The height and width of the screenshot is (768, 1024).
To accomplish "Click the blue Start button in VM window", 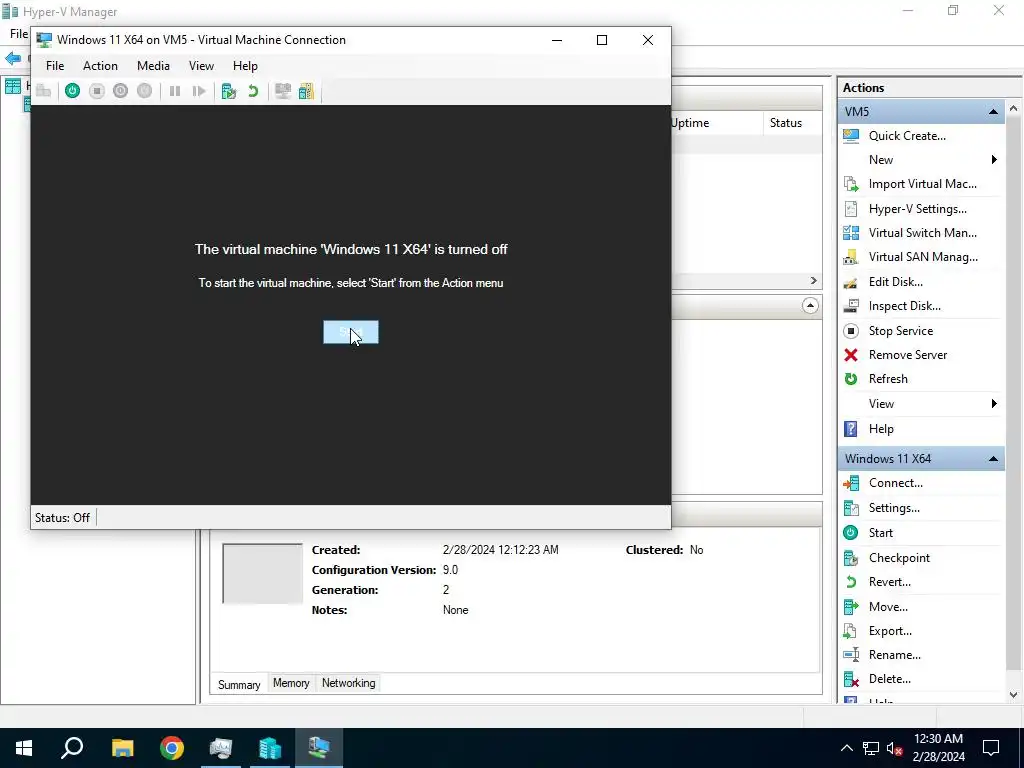I will (351, 332).
